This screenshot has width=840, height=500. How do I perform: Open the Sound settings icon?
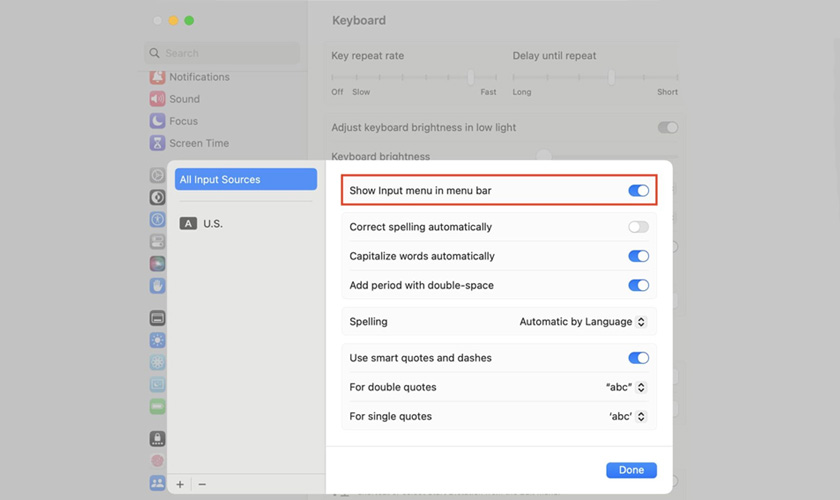pyautogui.click(x=157, y=99)
